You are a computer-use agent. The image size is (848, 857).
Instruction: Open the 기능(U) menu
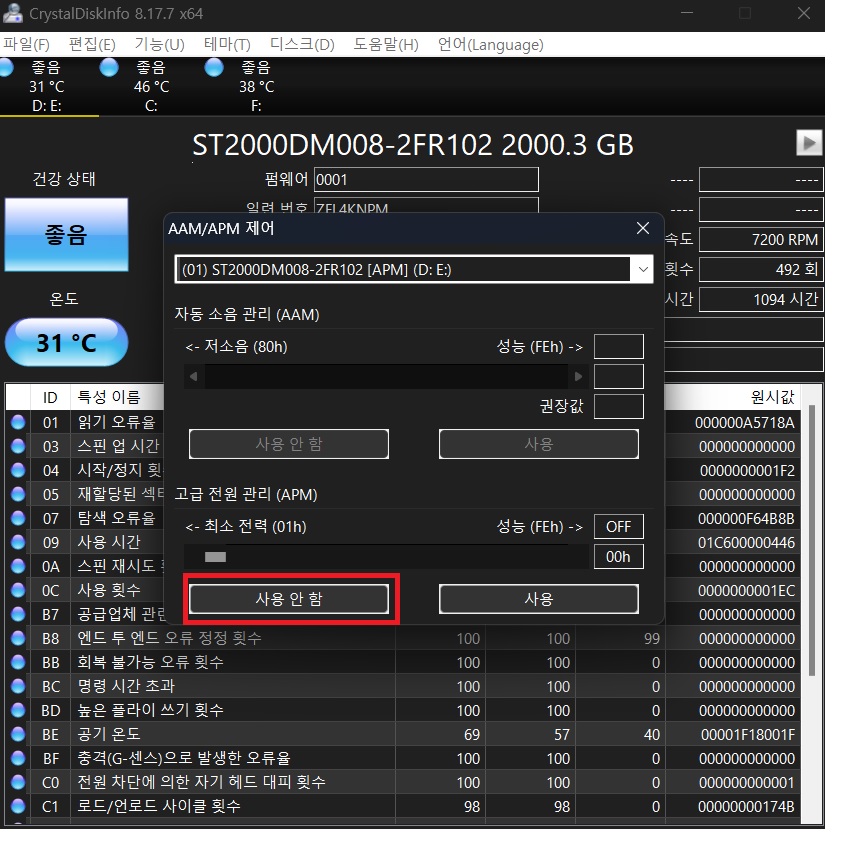tap(160, 44)
